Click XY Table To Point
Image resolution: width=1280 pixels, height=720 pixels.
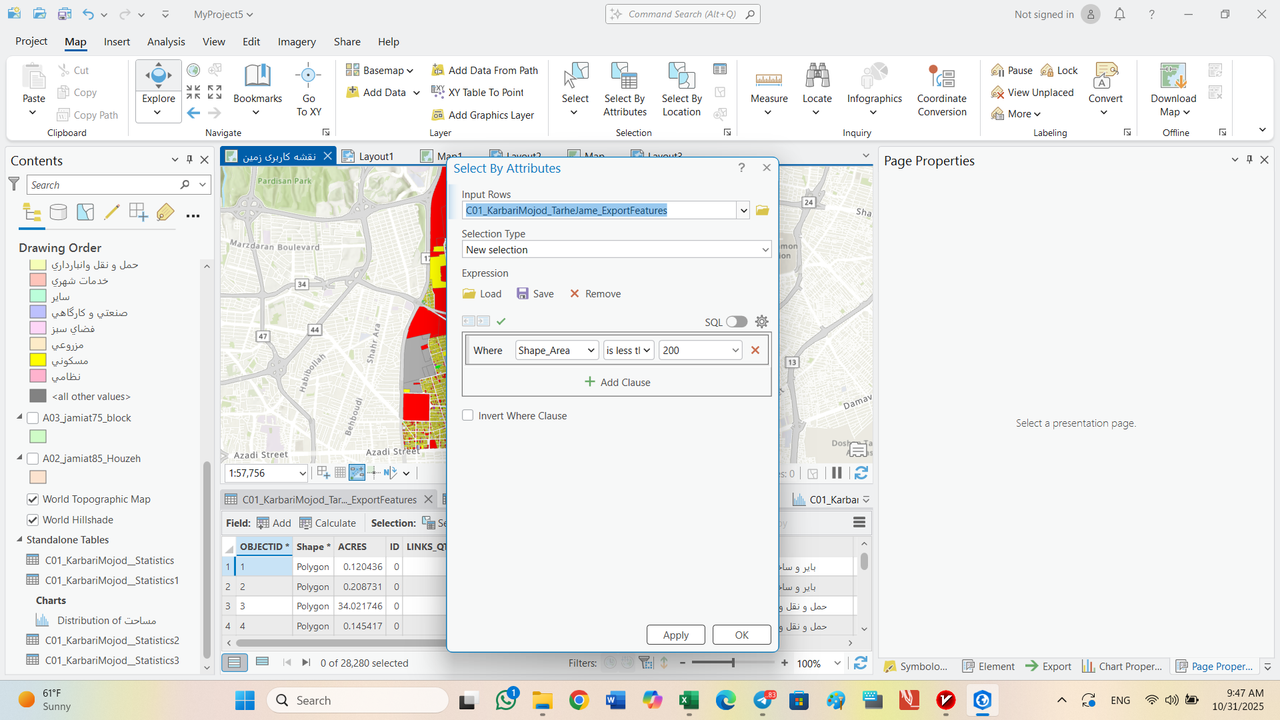pyautogui.click(x=477, y=92)
